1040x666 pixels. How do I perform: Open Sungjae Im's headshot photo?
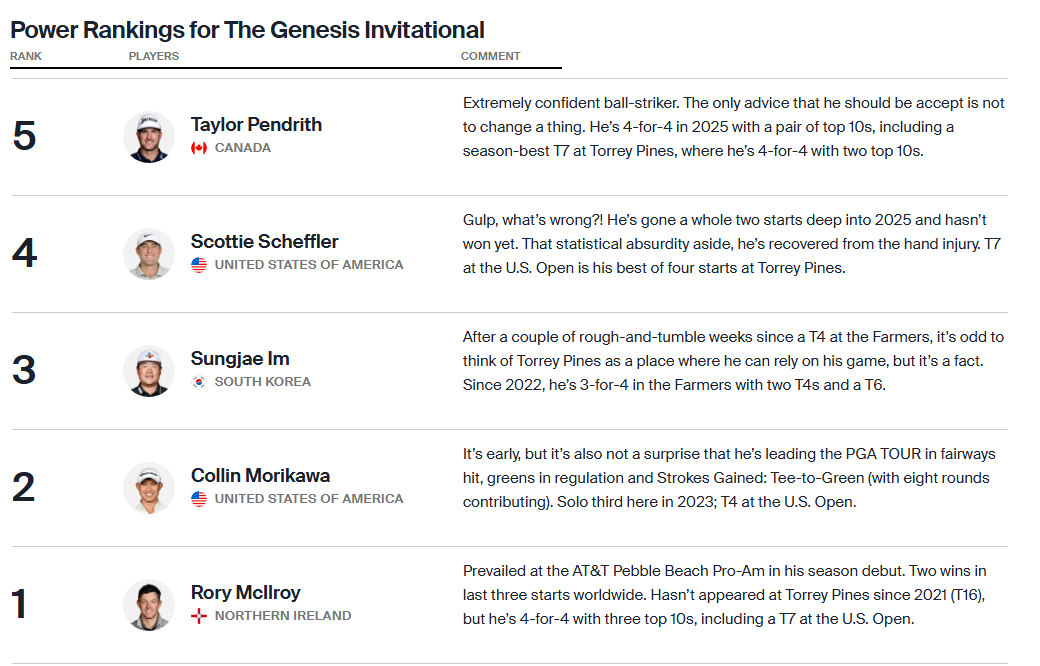coord(149,371)
